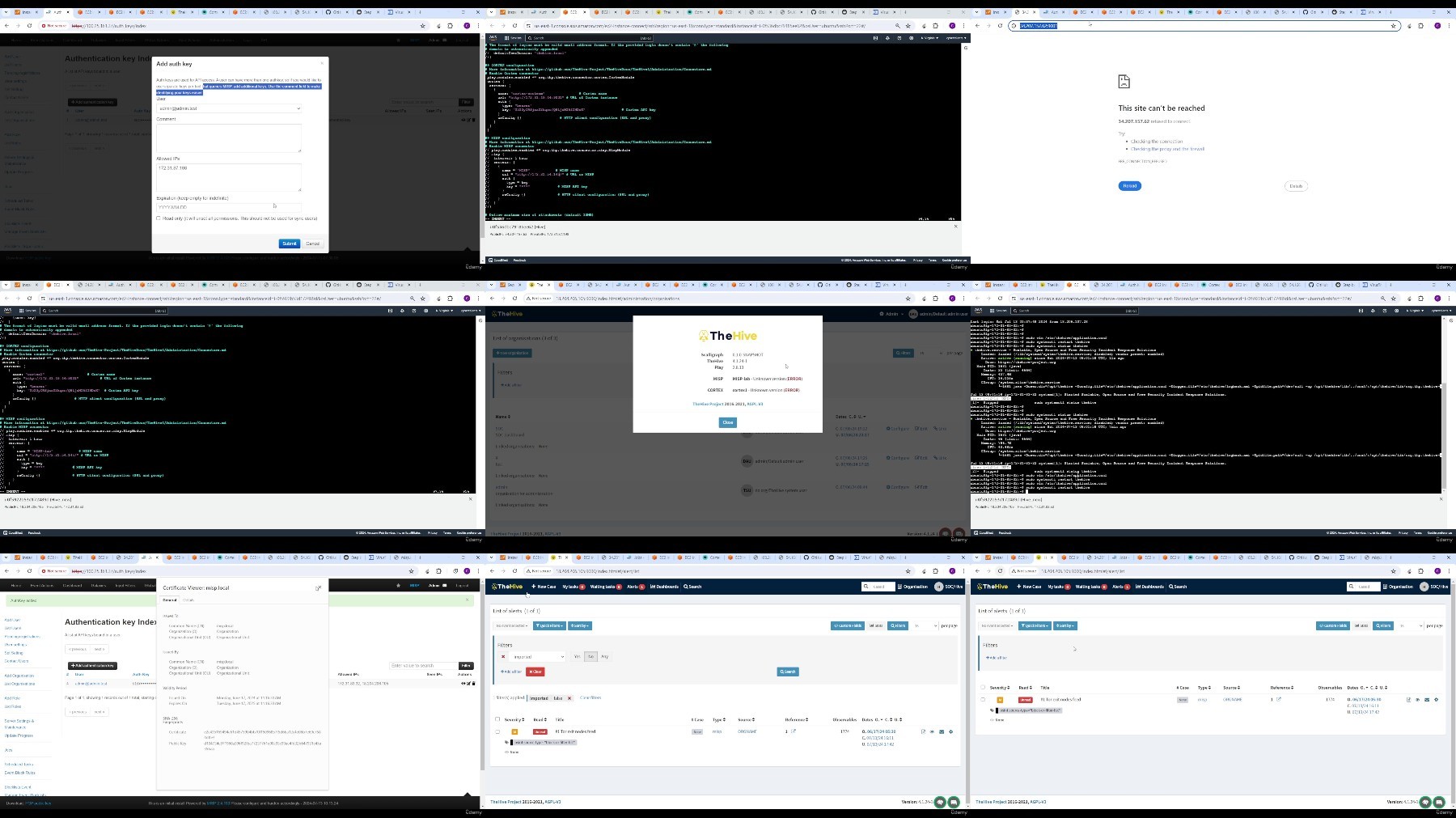Screen dimensions: 1456x818
Task: Bookmark star in can't-be-reached window address bar
Action: click(1394, 26)
